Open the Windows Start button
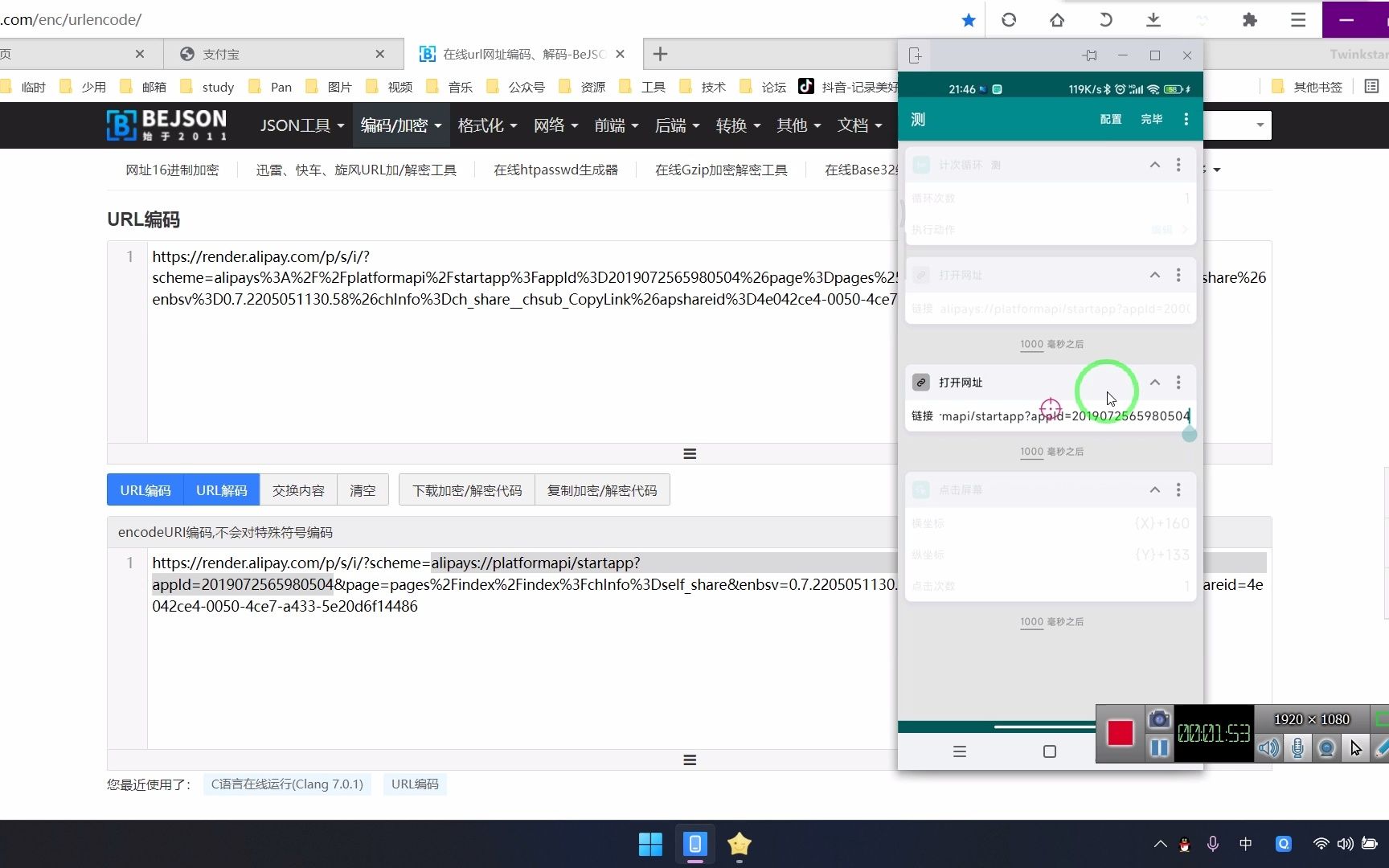Image resolution: width=1389 pixels, height=868 pixels. coord(650,844)
